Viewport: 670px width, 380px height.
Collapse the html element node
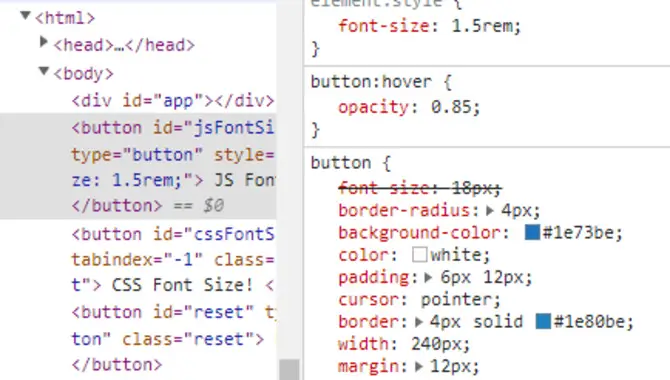point(25,16)
